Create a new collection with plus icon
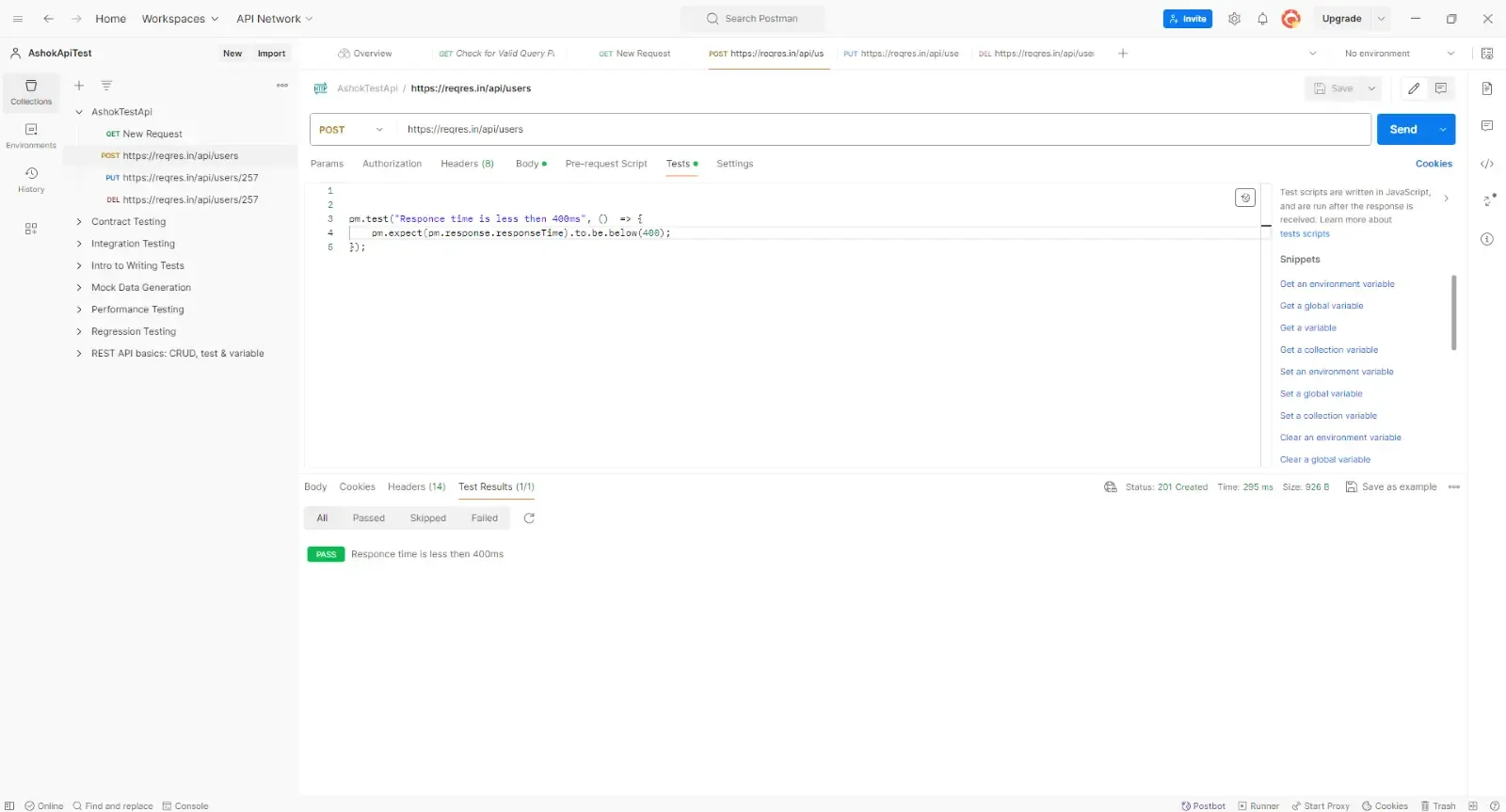1506x812 pixels. click(79, 86)
